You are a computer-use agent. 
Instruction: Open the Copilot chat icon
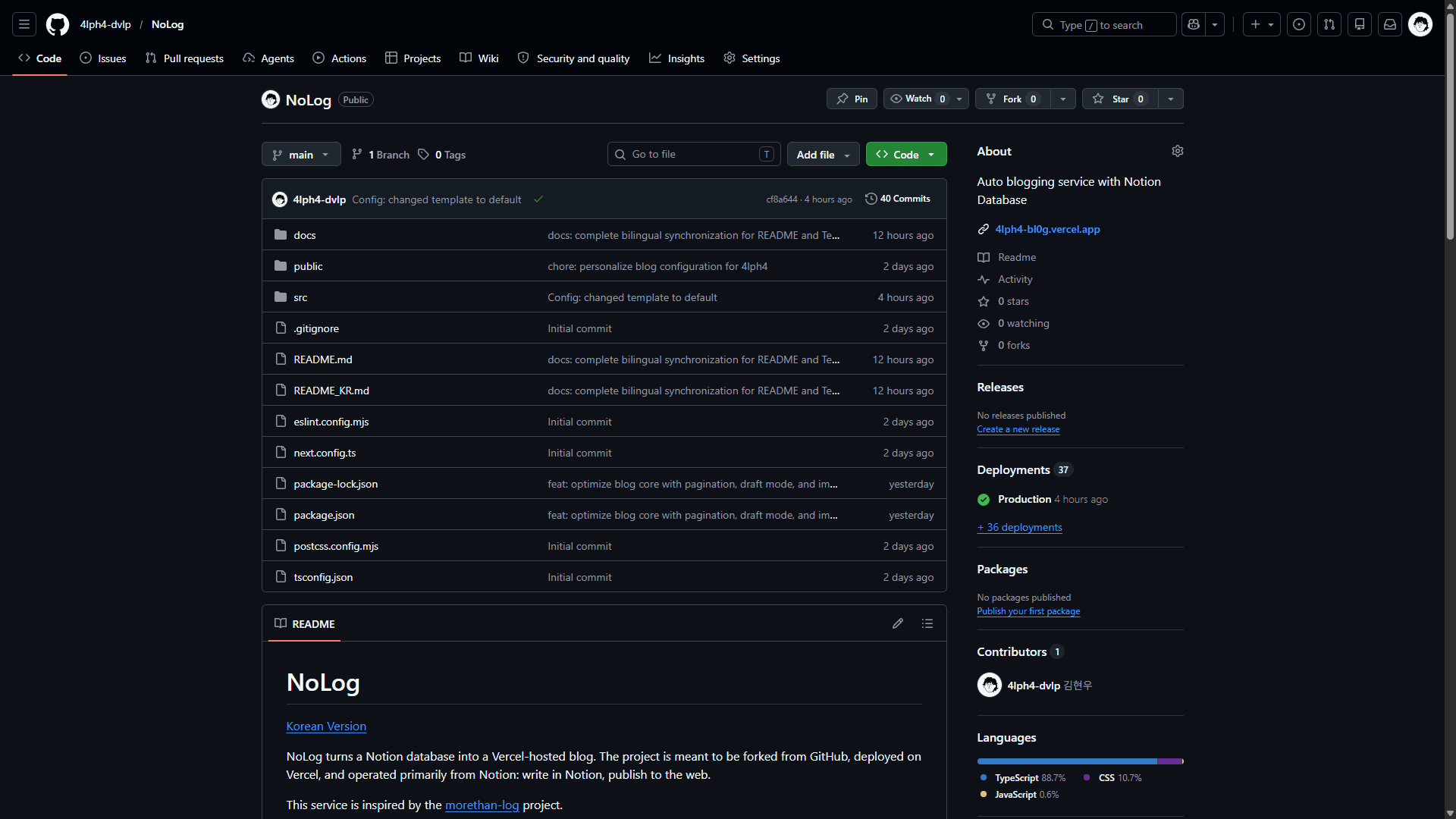[1194, 24]
